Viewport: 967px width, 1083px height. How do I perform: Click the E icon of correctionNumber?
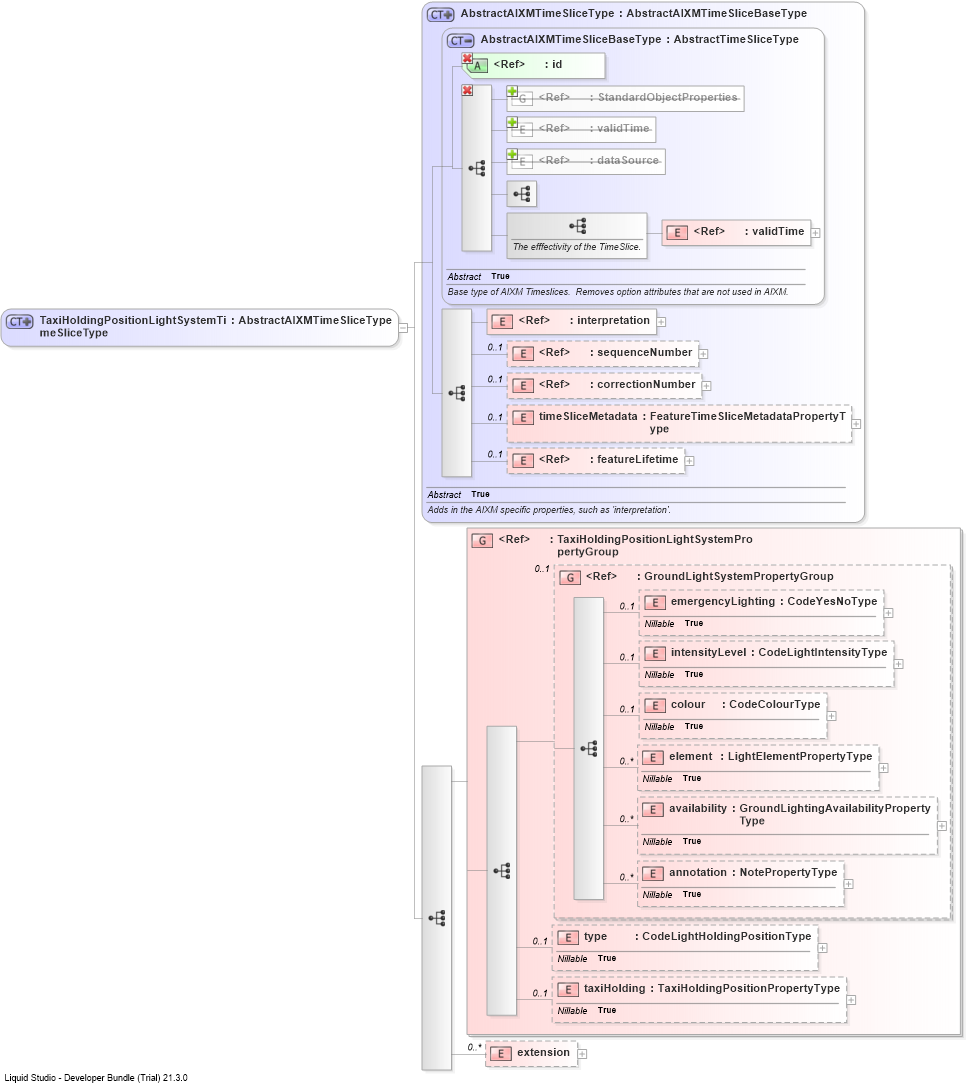tap(523, 385)
